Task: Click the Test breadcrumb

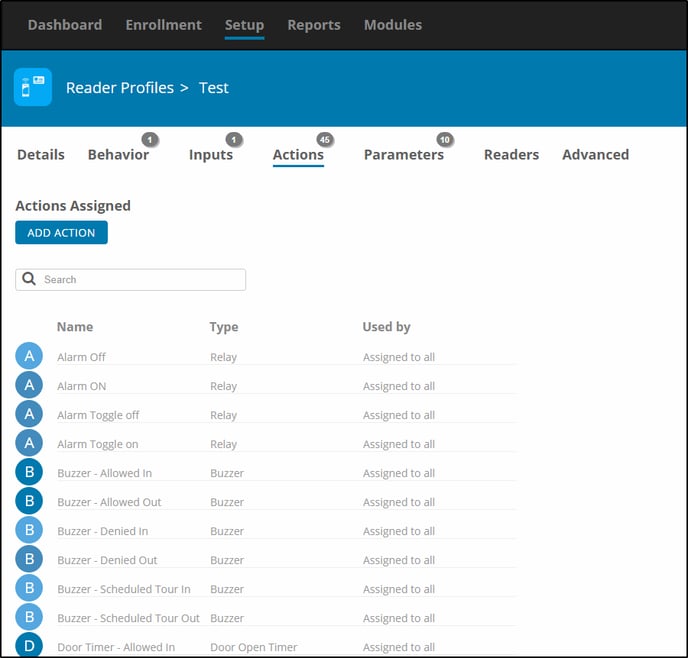Action: [x=214, y=88]
